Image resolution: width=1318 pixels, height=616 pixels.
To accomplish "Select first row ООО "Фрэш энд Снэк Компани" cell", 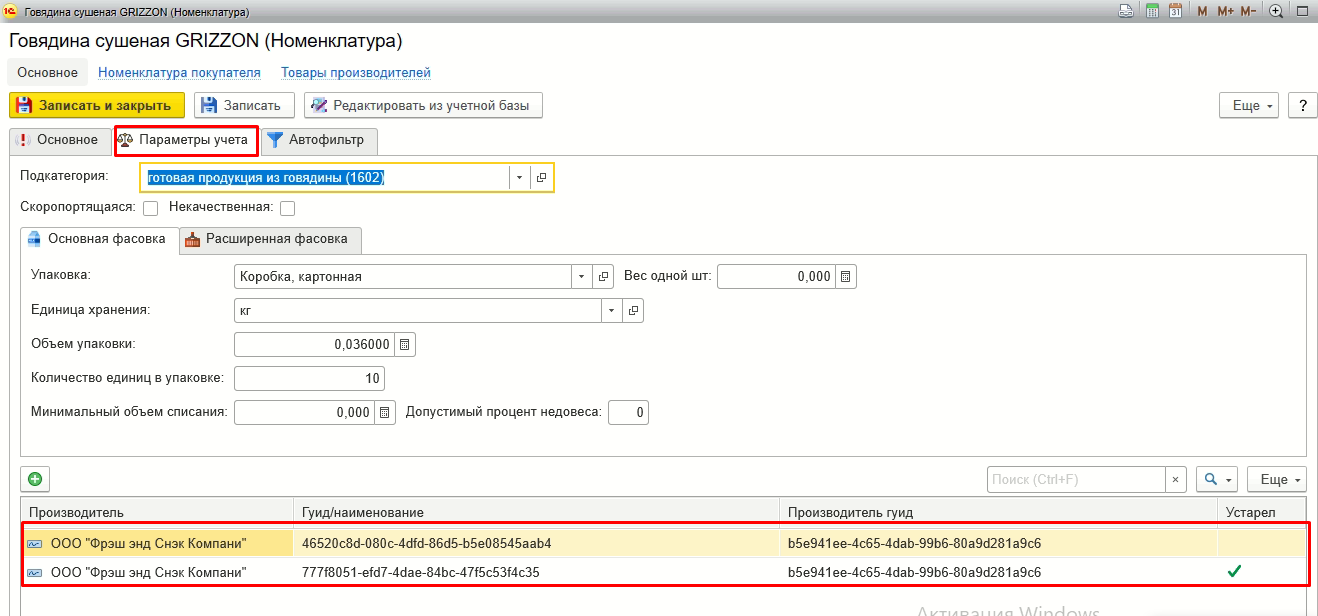I will (157, 544).
